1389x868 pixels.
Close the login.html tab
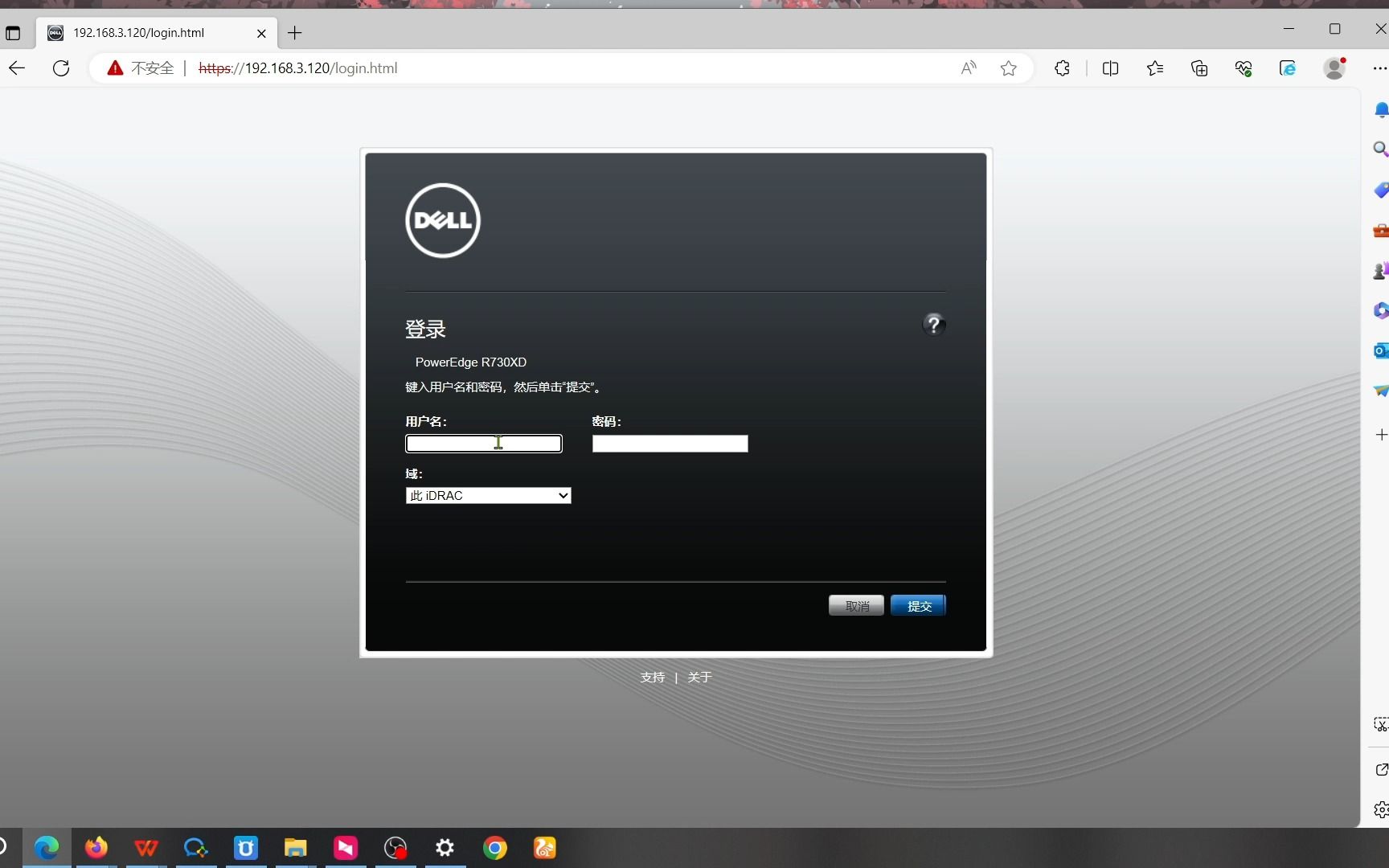coord(261,33)
